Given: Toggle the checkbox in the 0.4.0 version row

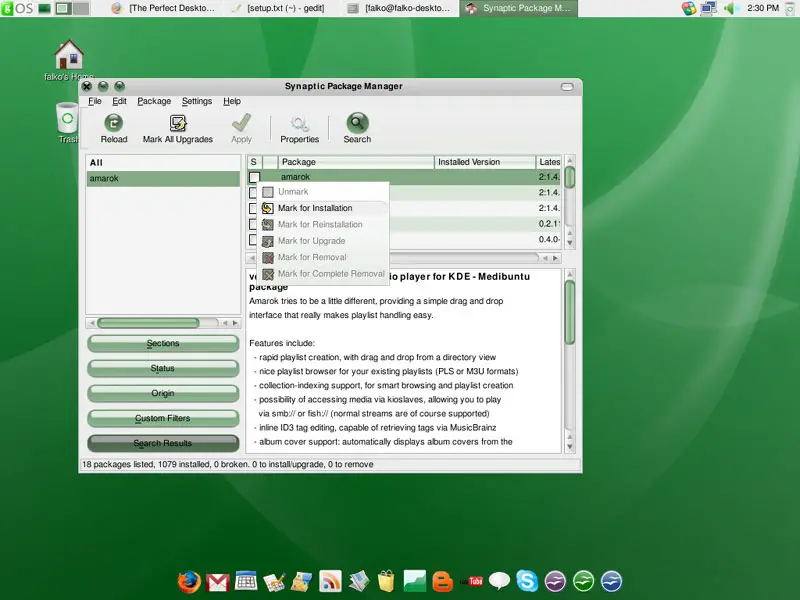Looking at the screenshot, I should (253, 239).
